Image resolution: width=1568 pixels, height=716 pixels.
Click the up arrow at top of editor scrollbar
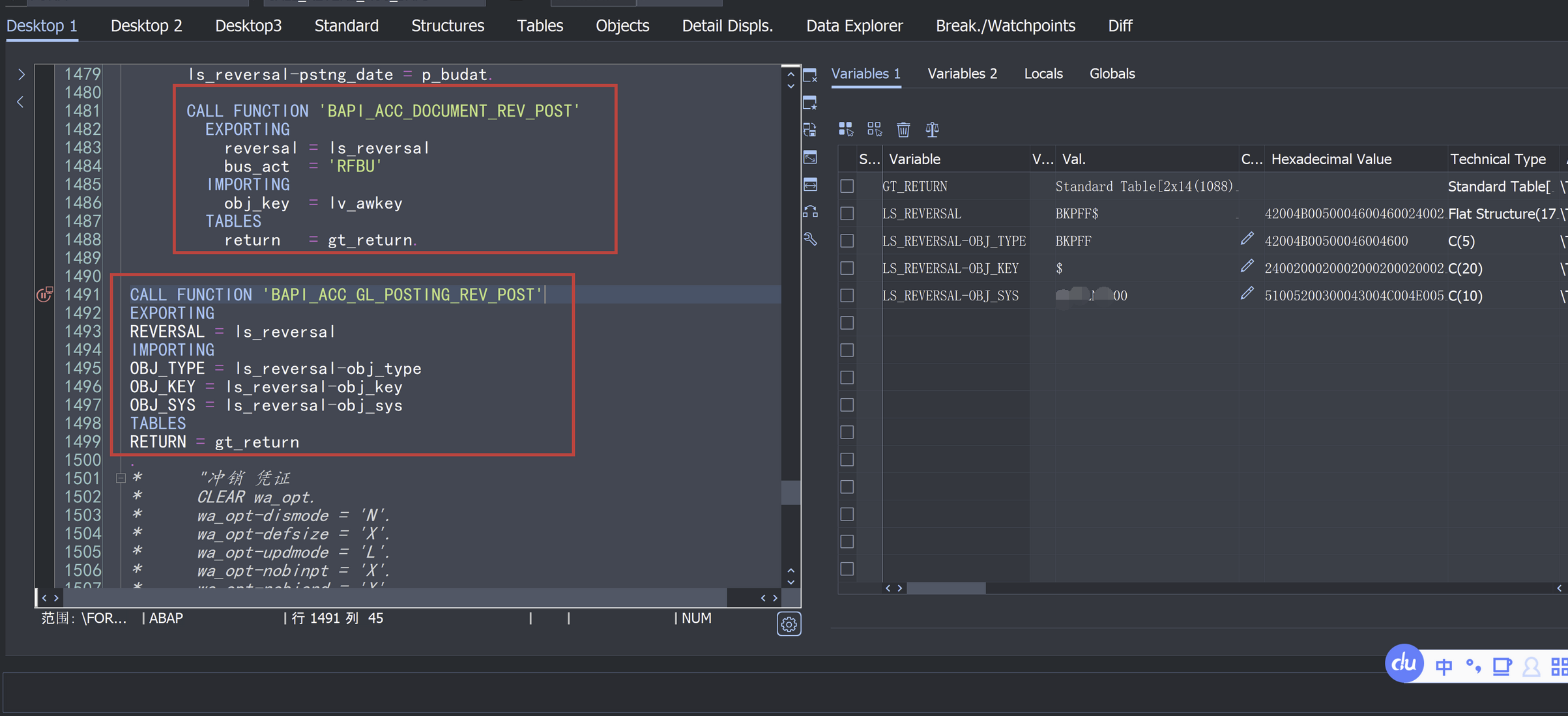coord(791,74)
